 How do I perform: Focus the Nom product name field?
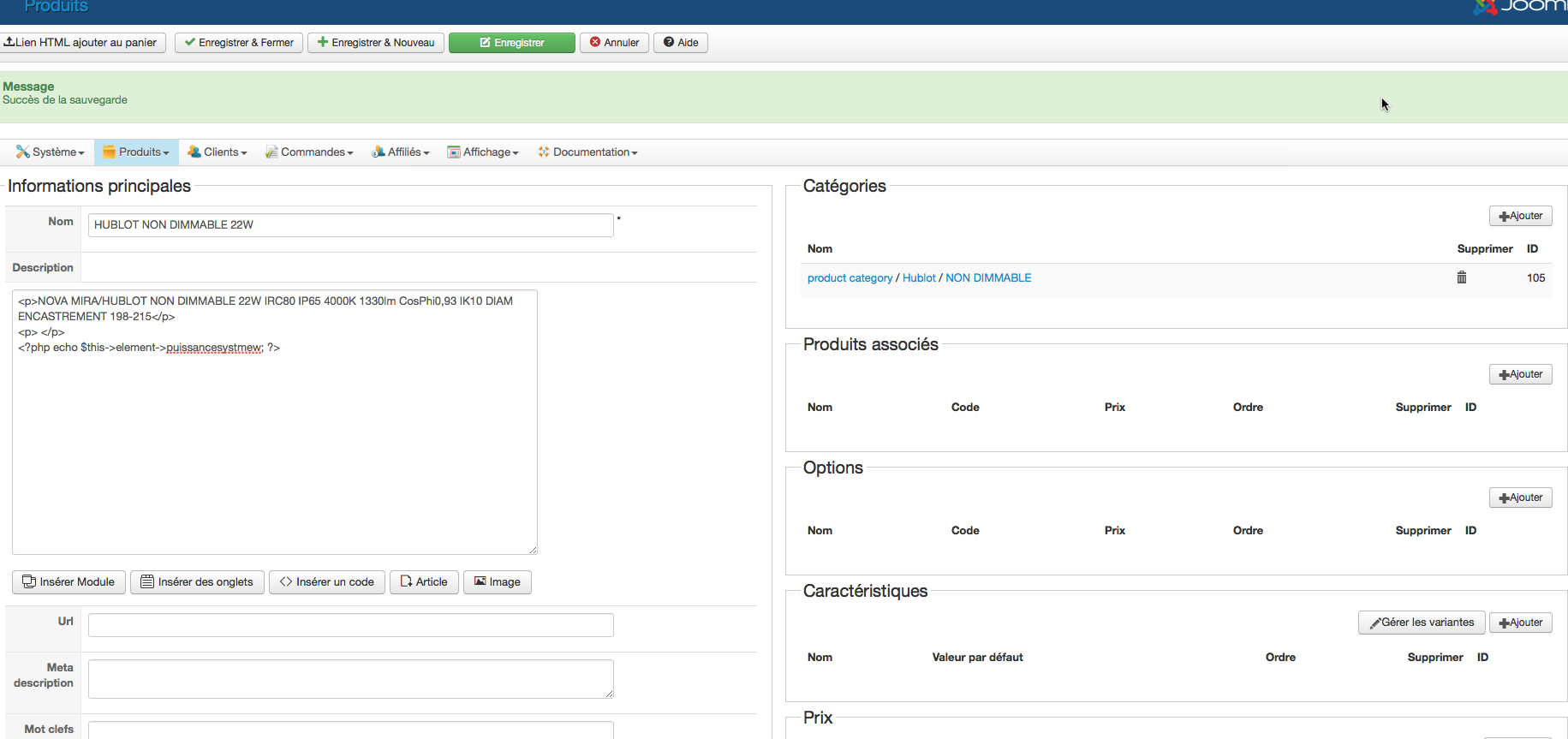pos(351,225)
